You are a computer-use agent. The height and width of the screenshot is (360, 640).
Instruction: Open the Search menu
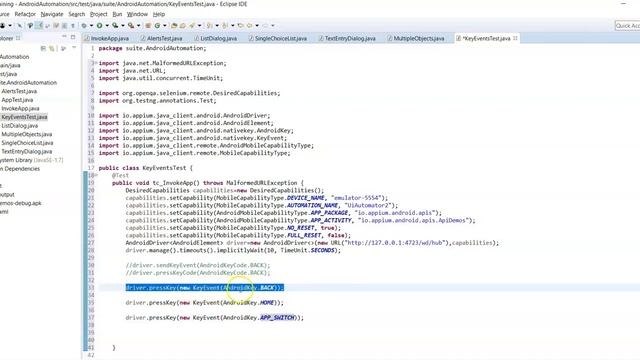coord(76,14)
